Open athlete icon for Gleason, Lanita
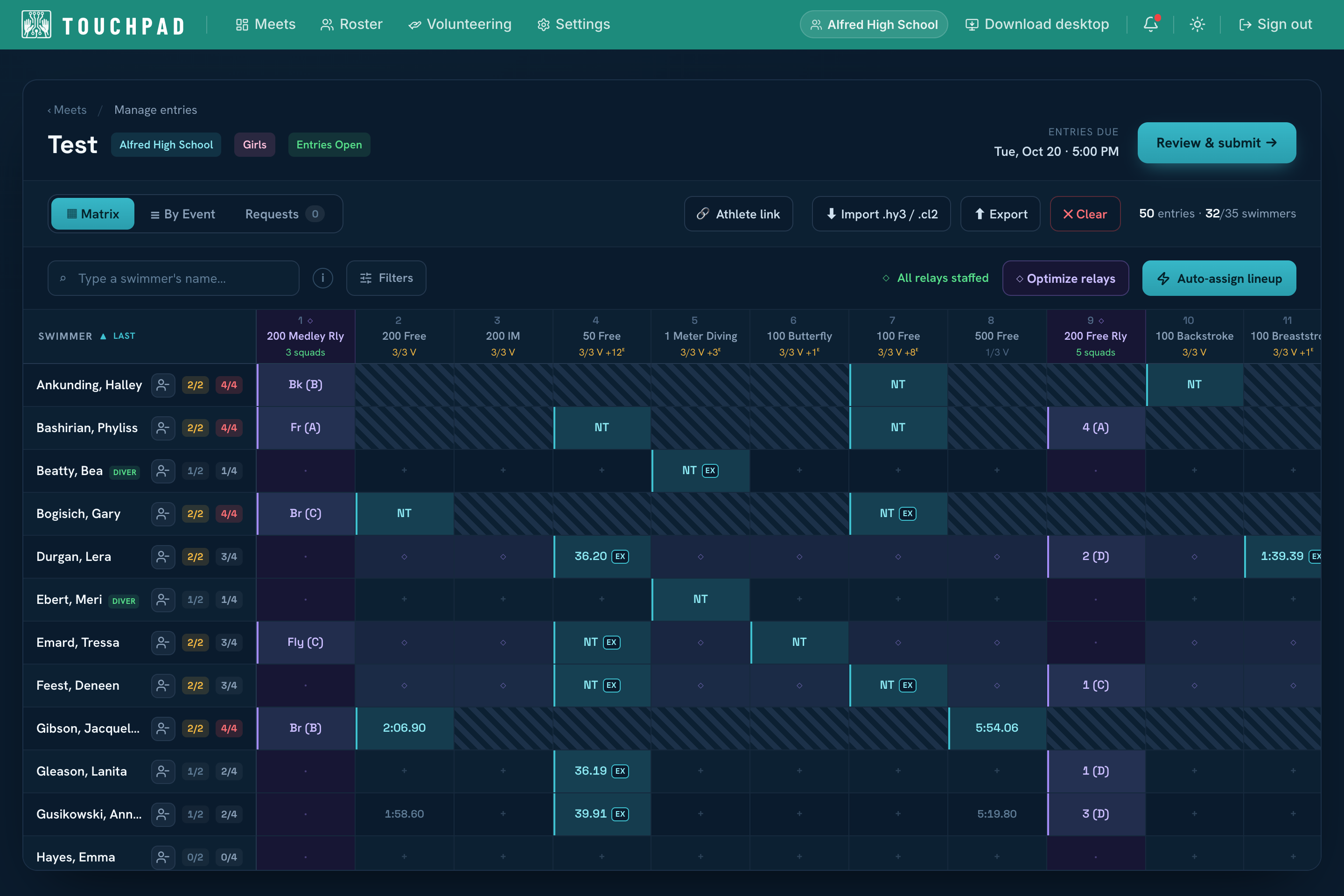This screenshot has height=896, width=1344. pyautogui.click(x=163, y=771)
